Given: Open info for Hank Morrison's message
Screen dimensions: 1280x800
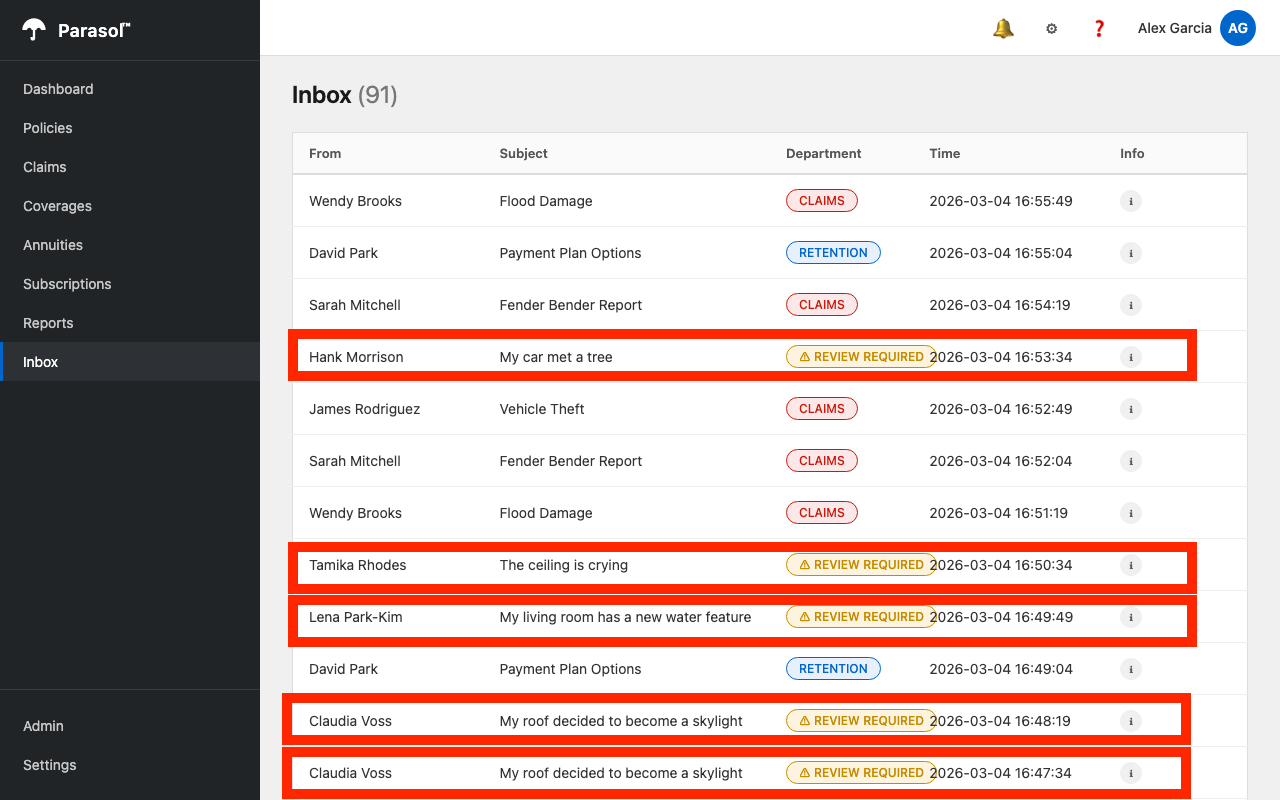Looking at the screenshot, I should (1130, 357).
